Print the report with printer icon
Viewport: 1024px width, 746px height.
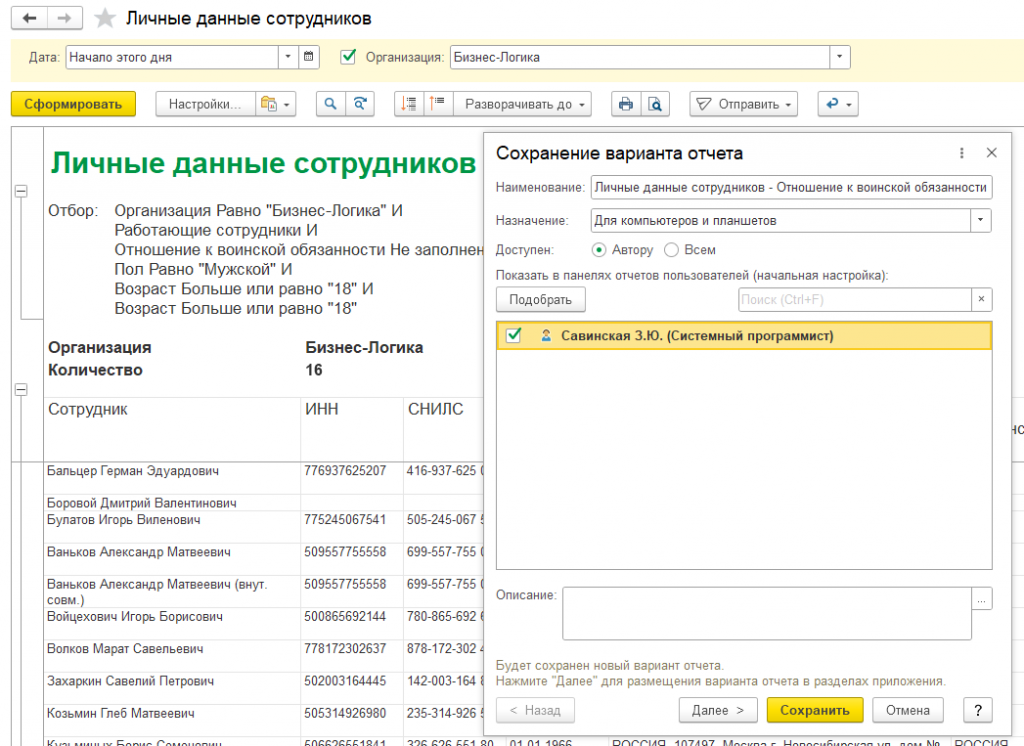[x=626, y=104]
